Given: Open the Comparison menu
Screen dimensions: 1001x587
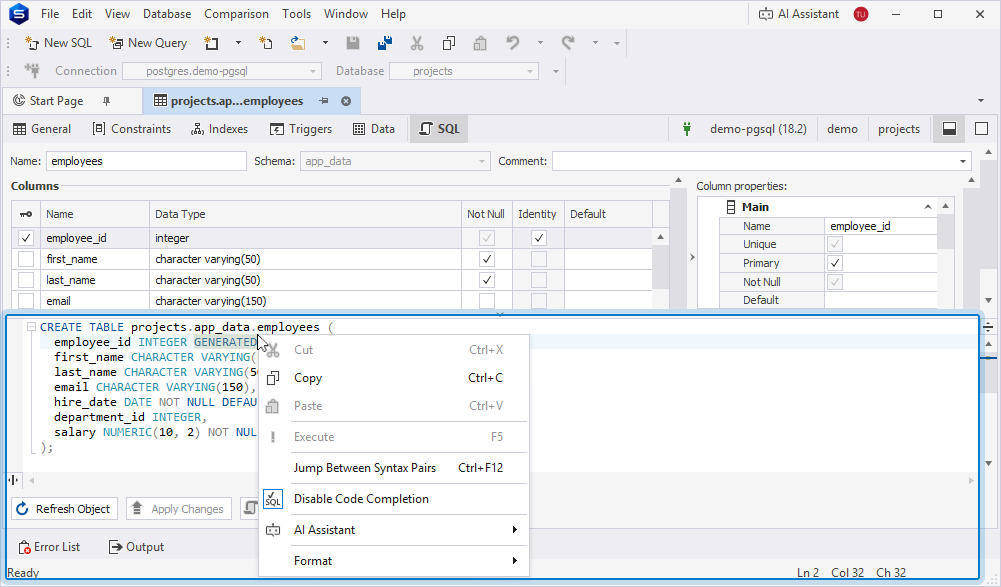Looking at the screenshot, I should pos(236,14).
